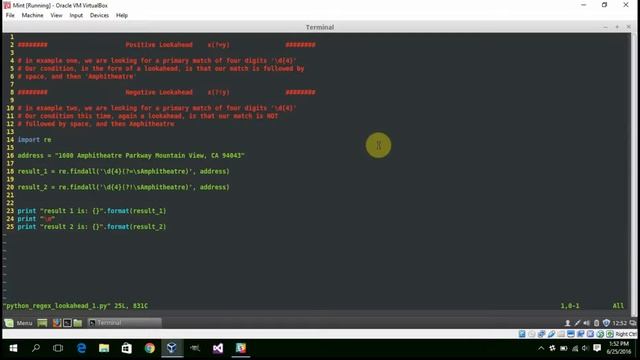This screenshot has width=640, height=360.
Task: Open the VirtualBox File menu
Action: point(10,15)
